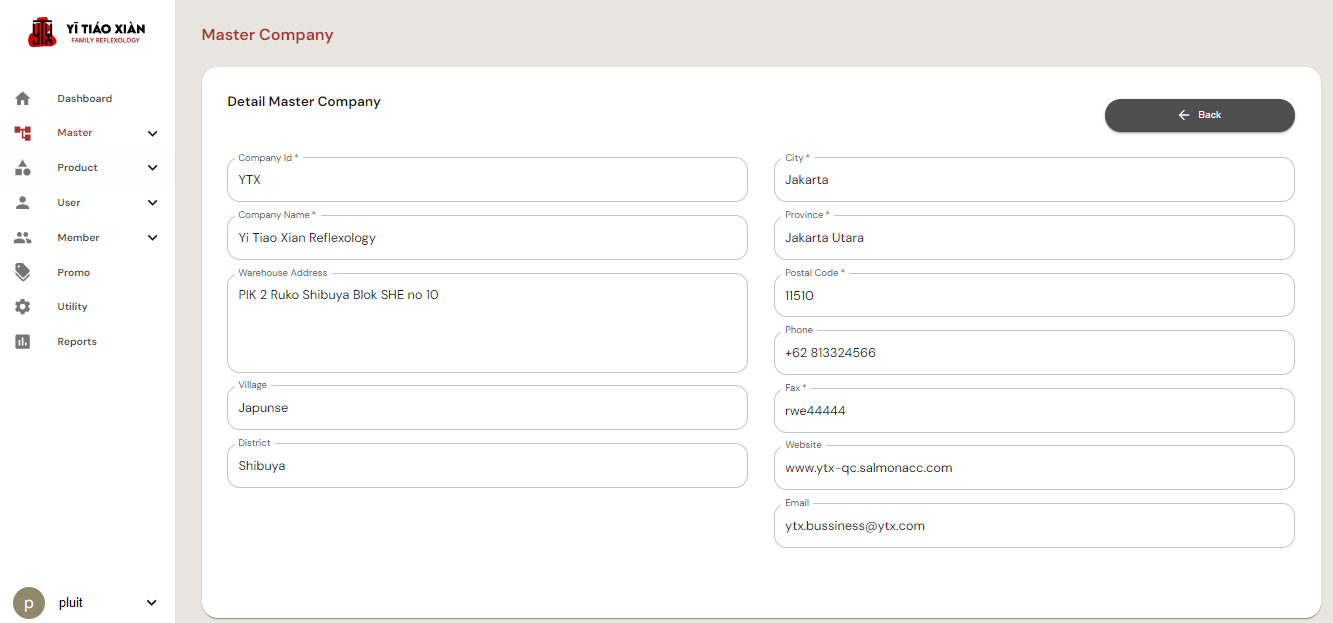The image size is (1333, 623).
Task: Click the Company Name field
Action: point(487,238)
